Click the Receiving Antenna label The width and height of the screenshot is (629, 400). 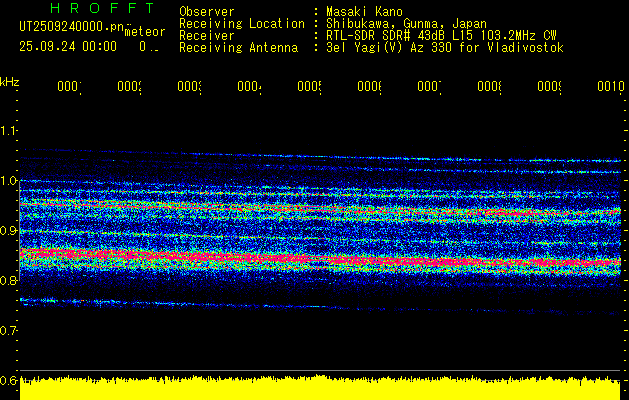pos(238,48)
